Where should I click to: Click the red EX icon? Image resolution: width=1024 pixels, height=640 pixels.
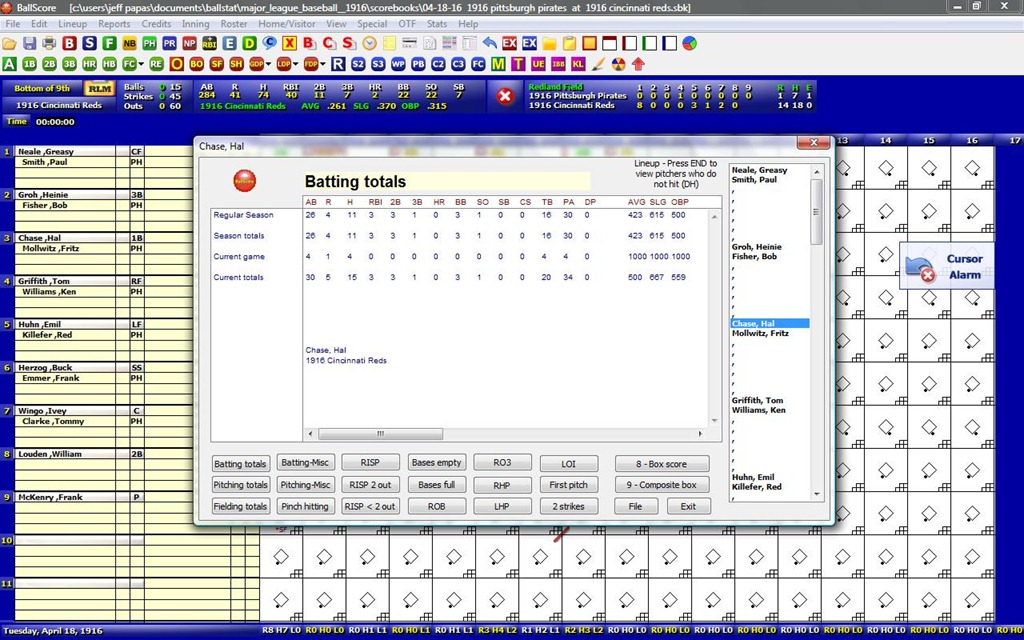click(x=509, y=44)
